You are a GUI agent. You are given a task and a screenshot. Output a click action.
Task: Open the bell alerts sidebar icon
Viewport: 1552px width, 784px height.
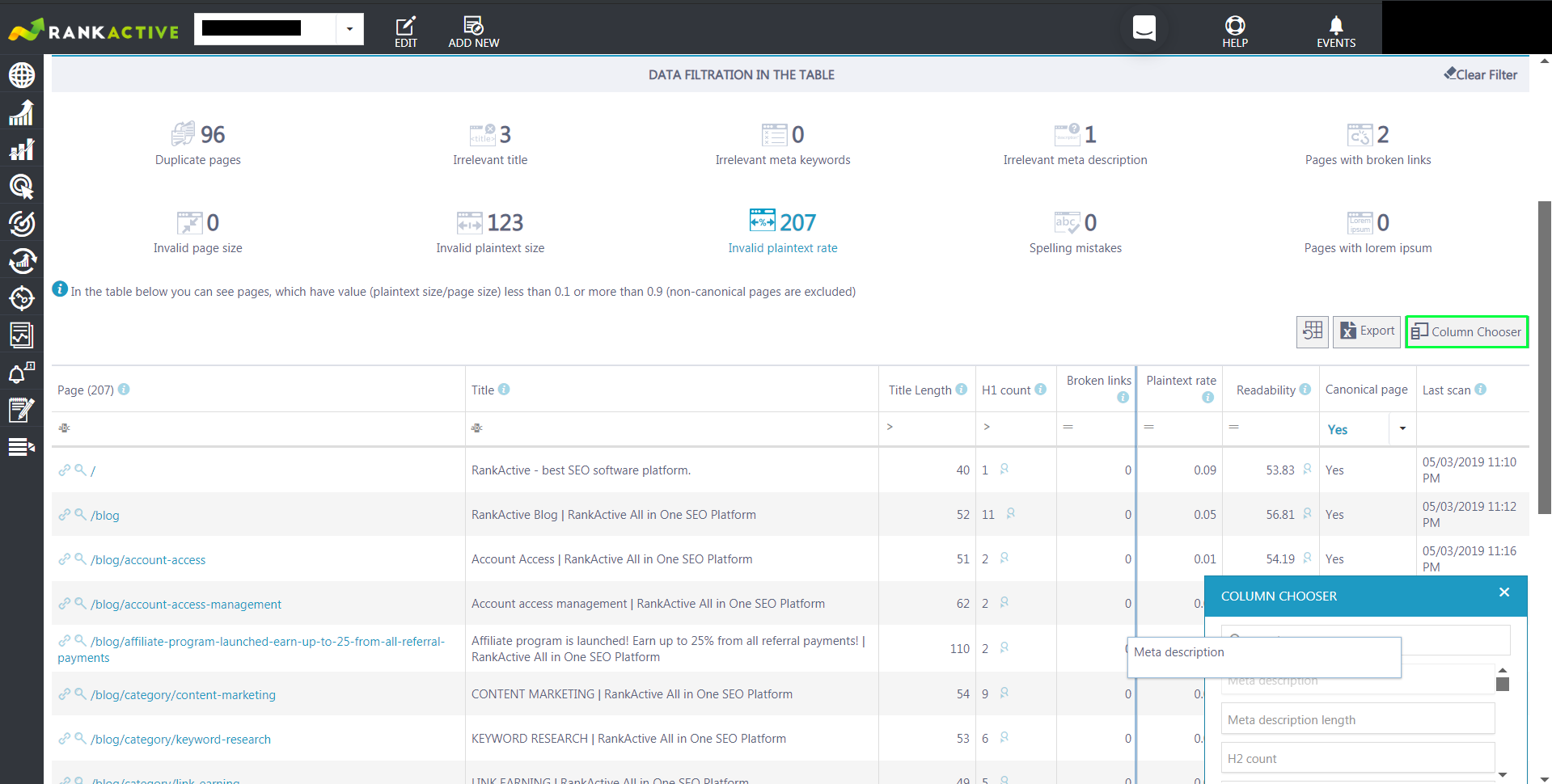click(x=22, y=373)
